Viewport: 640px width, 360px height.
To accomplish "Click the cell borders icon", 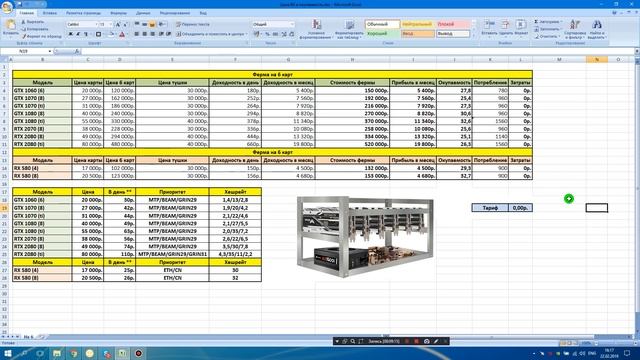I will 98,34.
